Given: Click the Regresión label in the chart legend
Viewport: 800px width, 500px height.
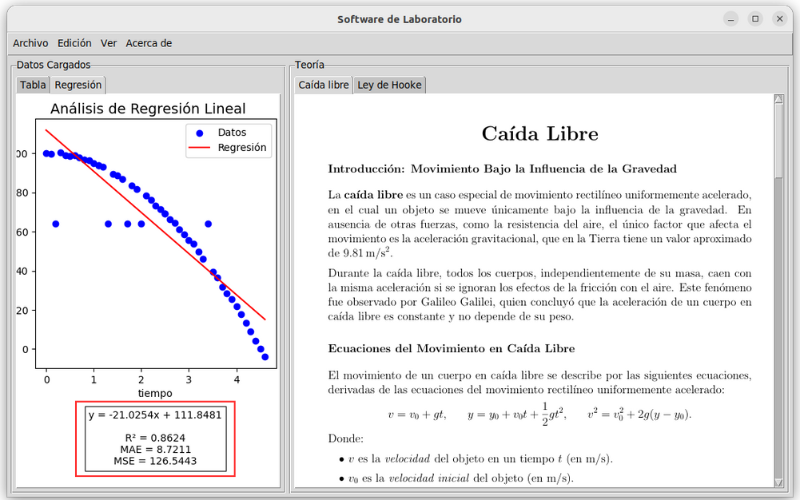Looking at the screenshot, I should (x=242, y=147).
